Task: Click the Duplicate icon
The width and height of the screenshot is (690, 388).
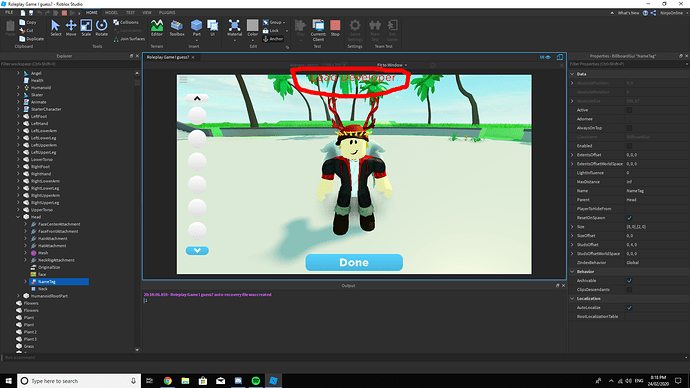Action: 22,39
